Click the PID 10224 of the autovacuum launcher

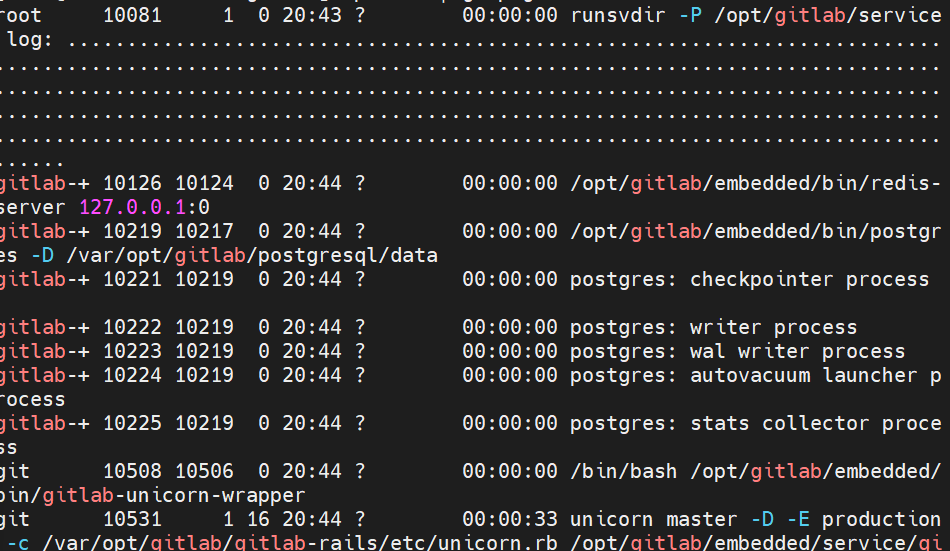132,375
